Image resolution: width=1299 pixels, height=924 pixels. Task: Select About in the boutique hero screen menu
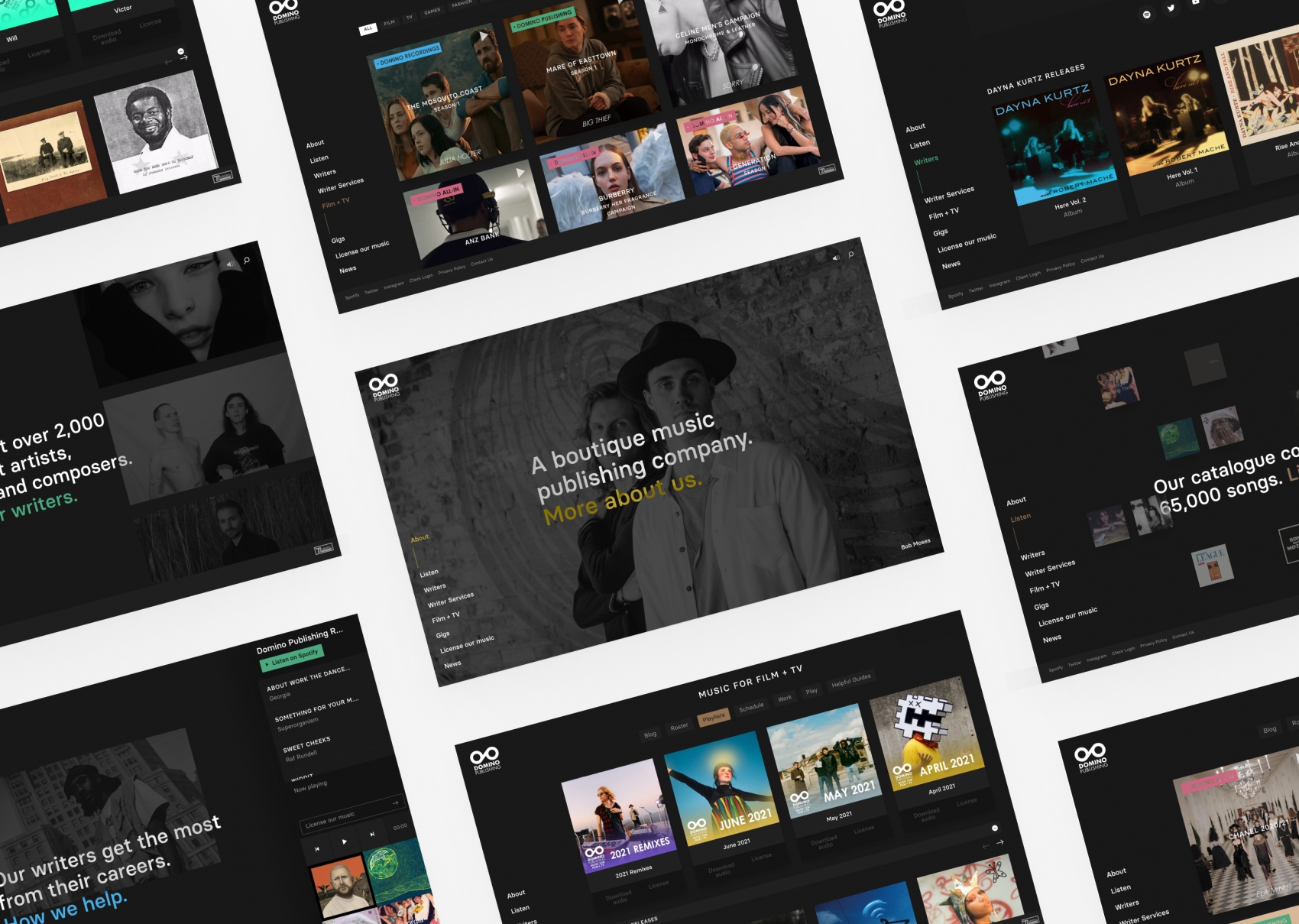pos(420,539)
